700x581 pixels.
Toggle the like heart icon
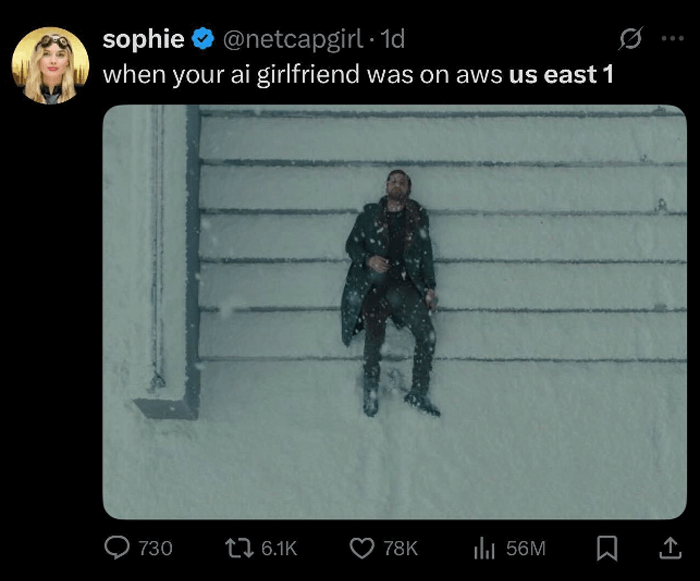click(362, 548)
